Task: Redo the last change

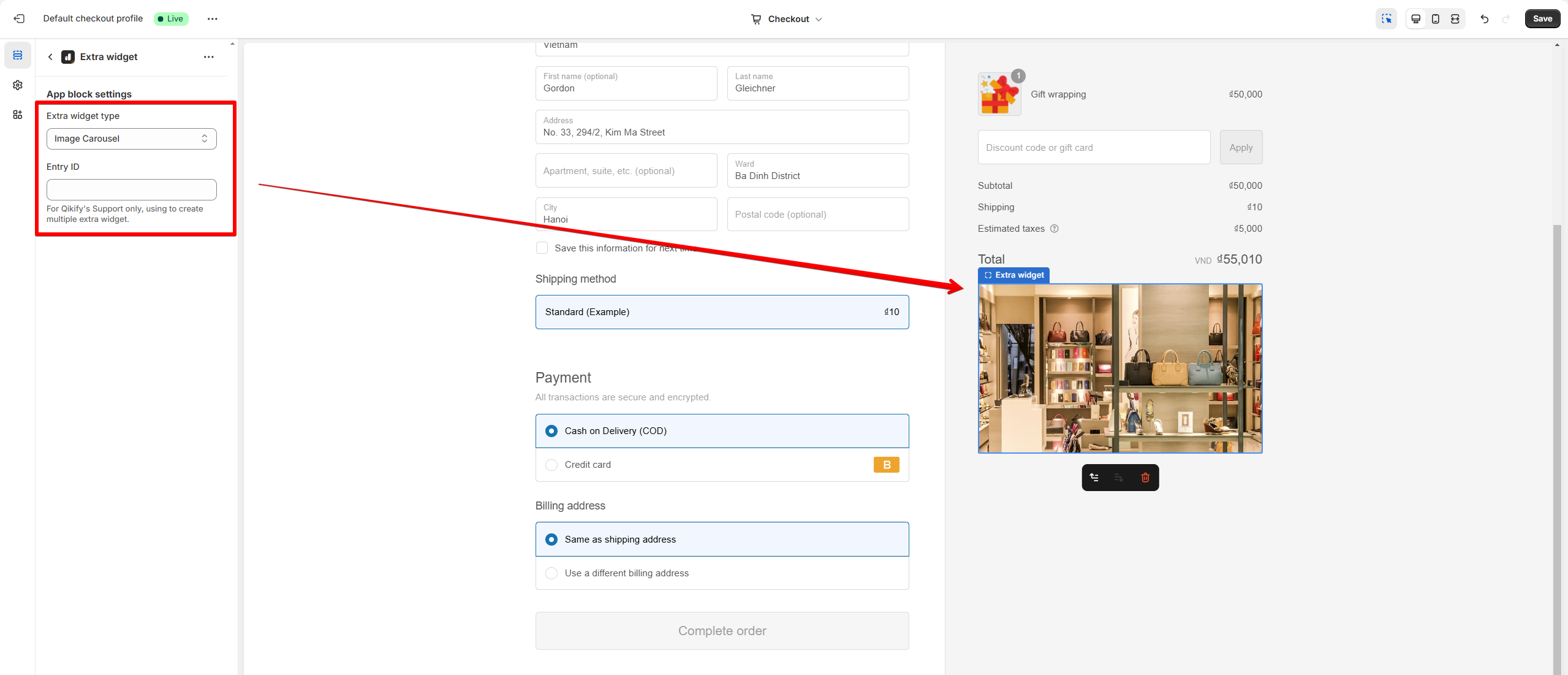Action: (x=1506, y=19)
